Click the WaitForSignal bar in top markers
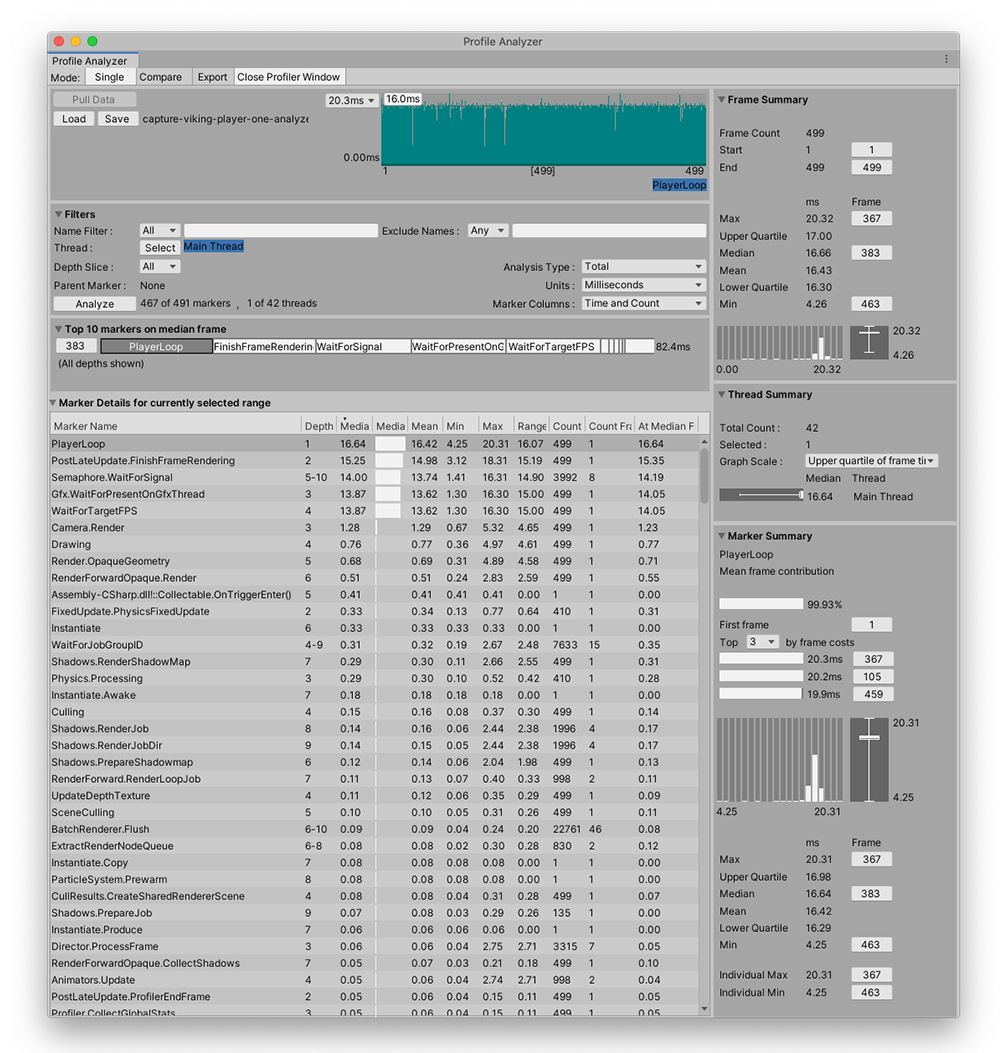1000x1053 pixels. 362,347
